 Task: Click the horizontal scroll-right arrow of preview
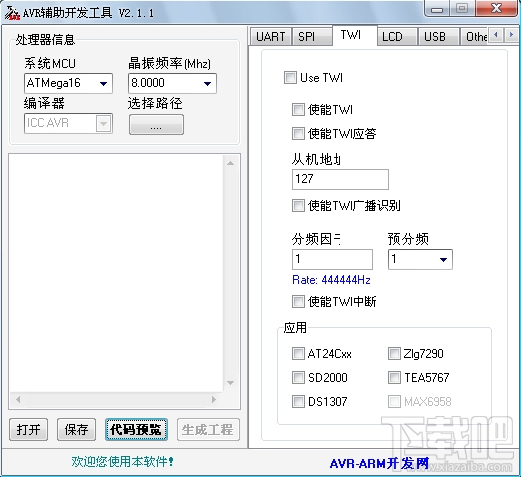[214, 399]
